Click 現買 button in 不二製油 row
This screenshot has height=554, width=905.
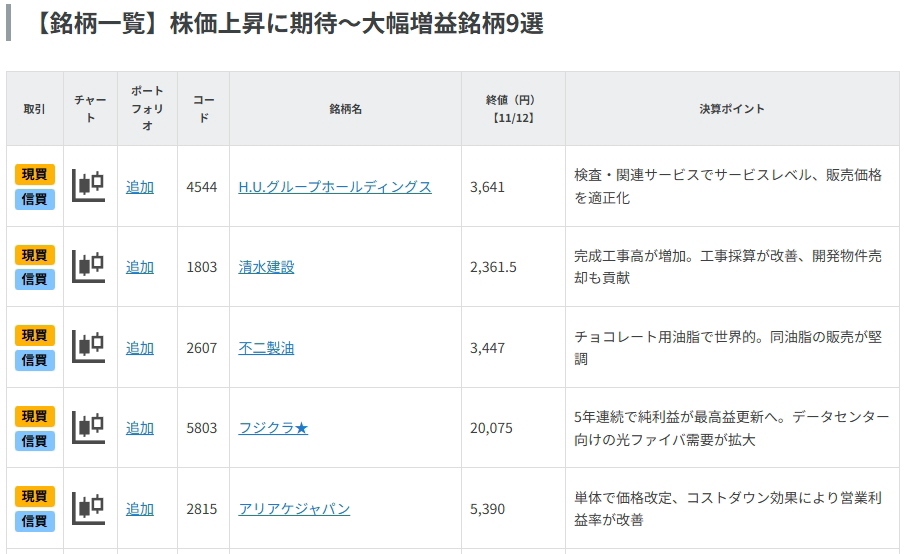pyautogui.click(x=35, y=335)
